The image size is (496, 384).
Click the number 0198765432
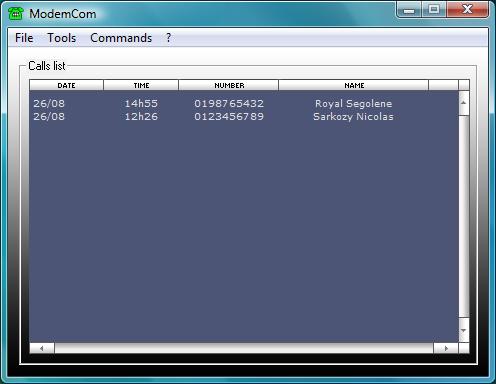(229, 103)
